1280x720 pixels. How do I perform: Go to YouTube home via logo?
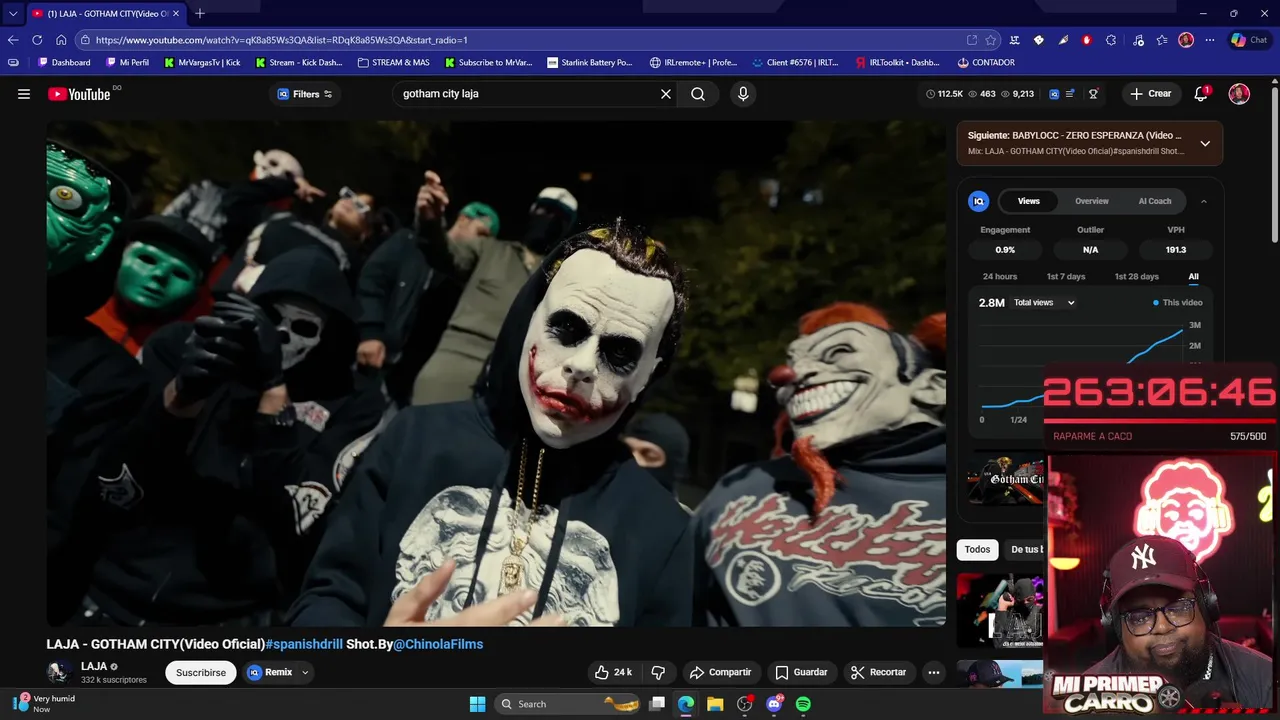[79, 94]
